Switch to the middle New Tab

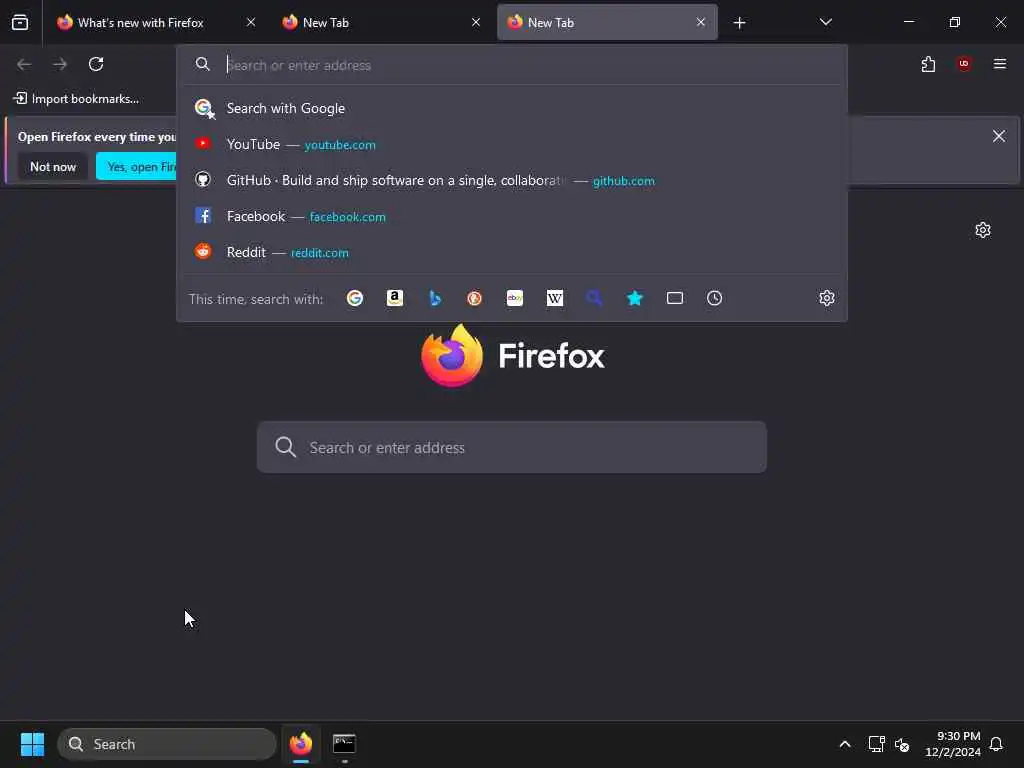pos(381,22)
